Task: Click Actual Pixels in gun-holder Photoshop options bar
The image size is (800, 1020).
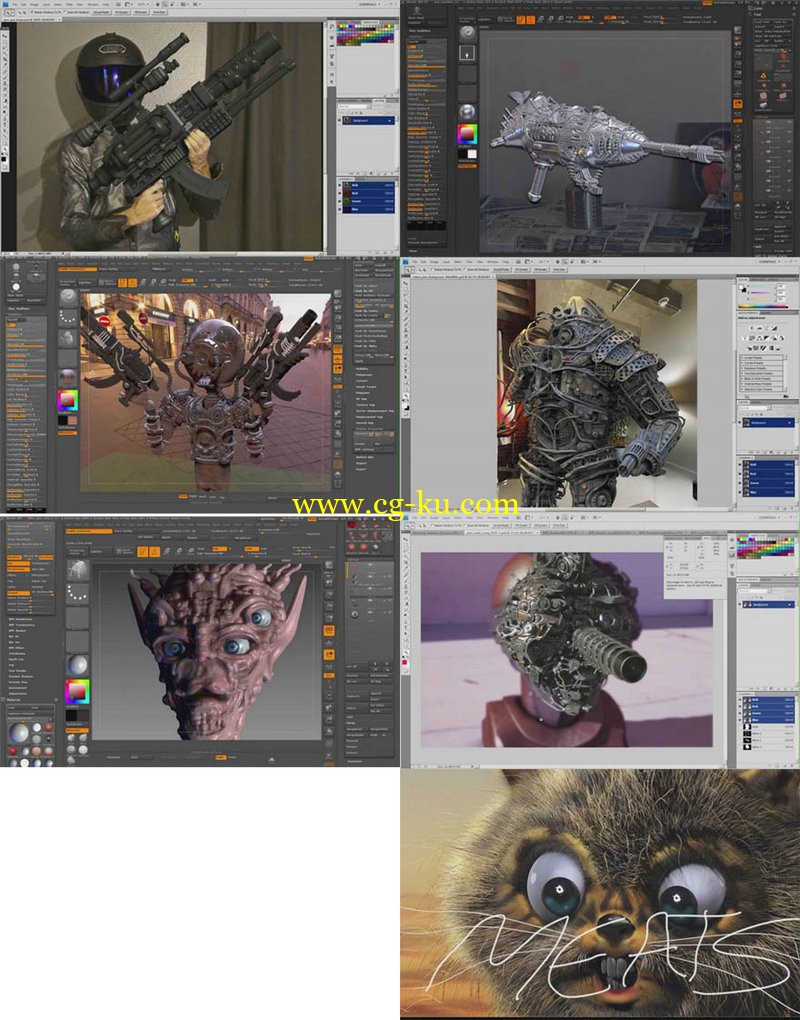Action: [101, 12]
